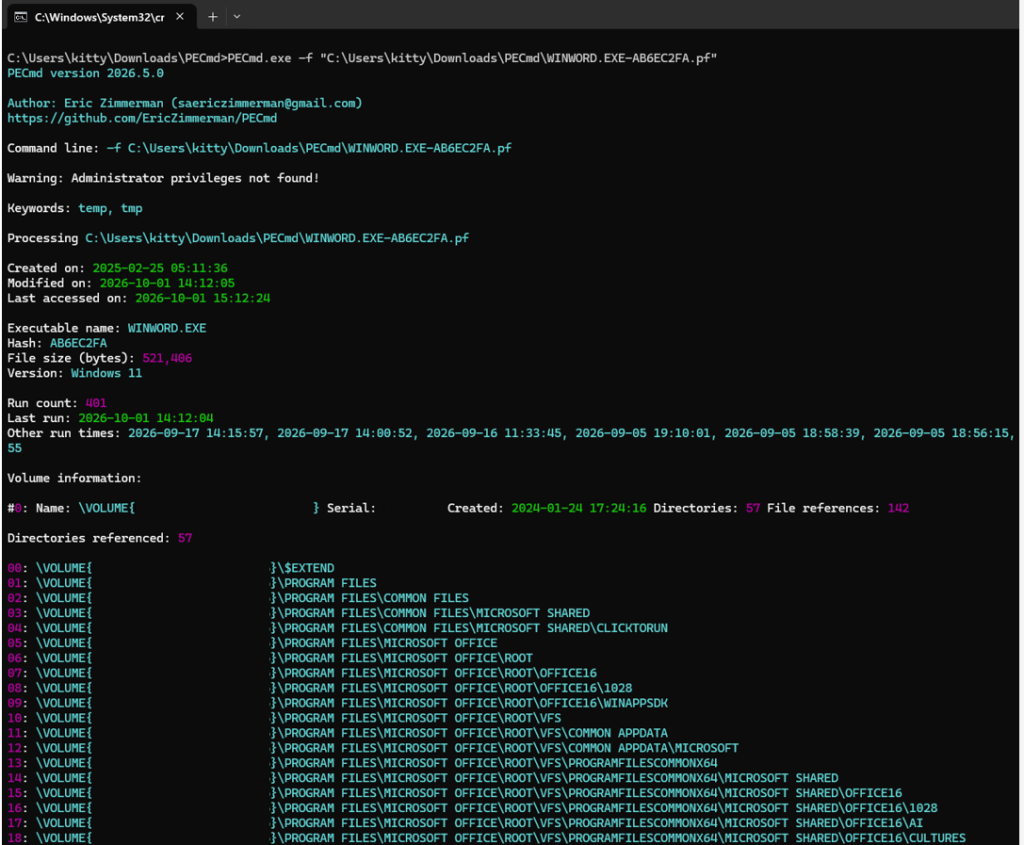Click the File references value 142
The image size is (1024, 845).
tap(898, 508)
